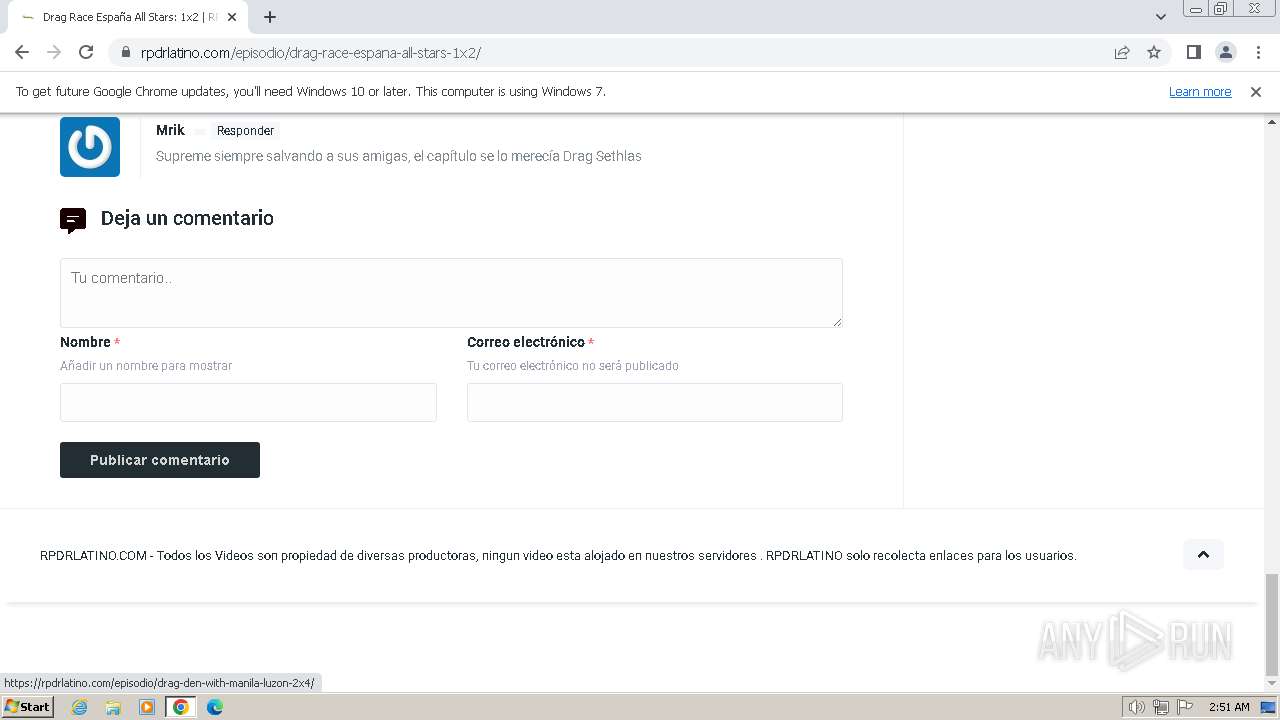
Task: Click the Correo electrónico input field
Action: tap(655, 402)
